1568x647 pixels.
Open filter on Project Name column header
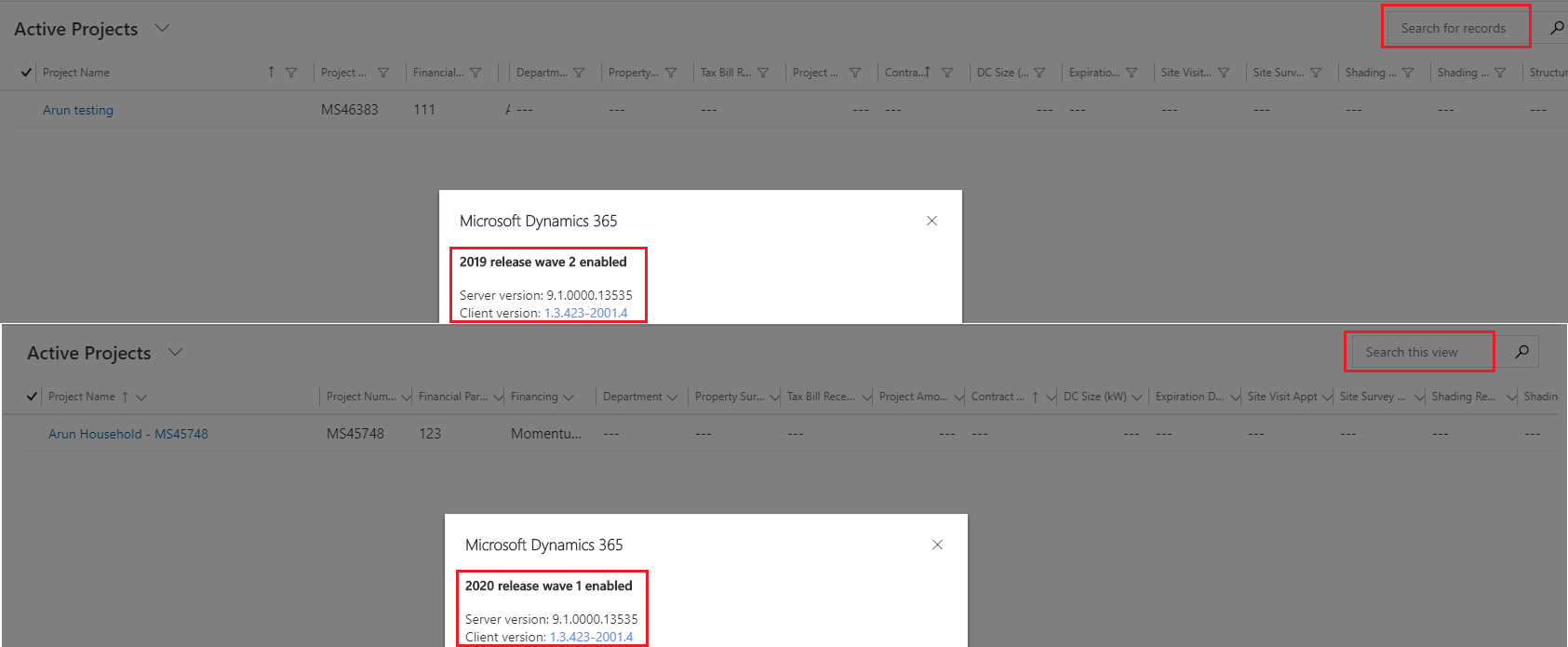pos(291,73)
